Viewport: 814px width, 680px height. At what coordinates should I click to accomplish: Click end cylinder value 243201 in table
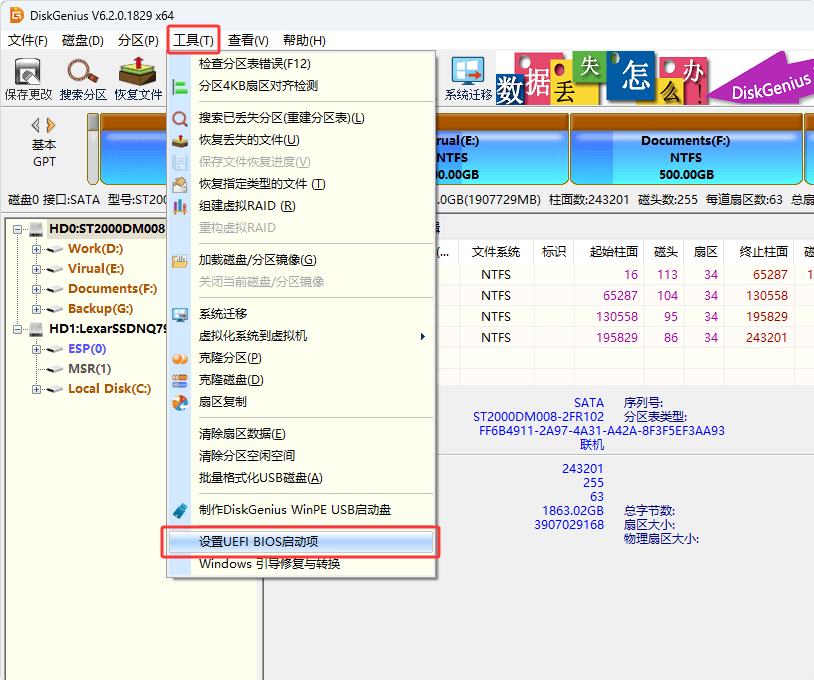pos(766,338)
